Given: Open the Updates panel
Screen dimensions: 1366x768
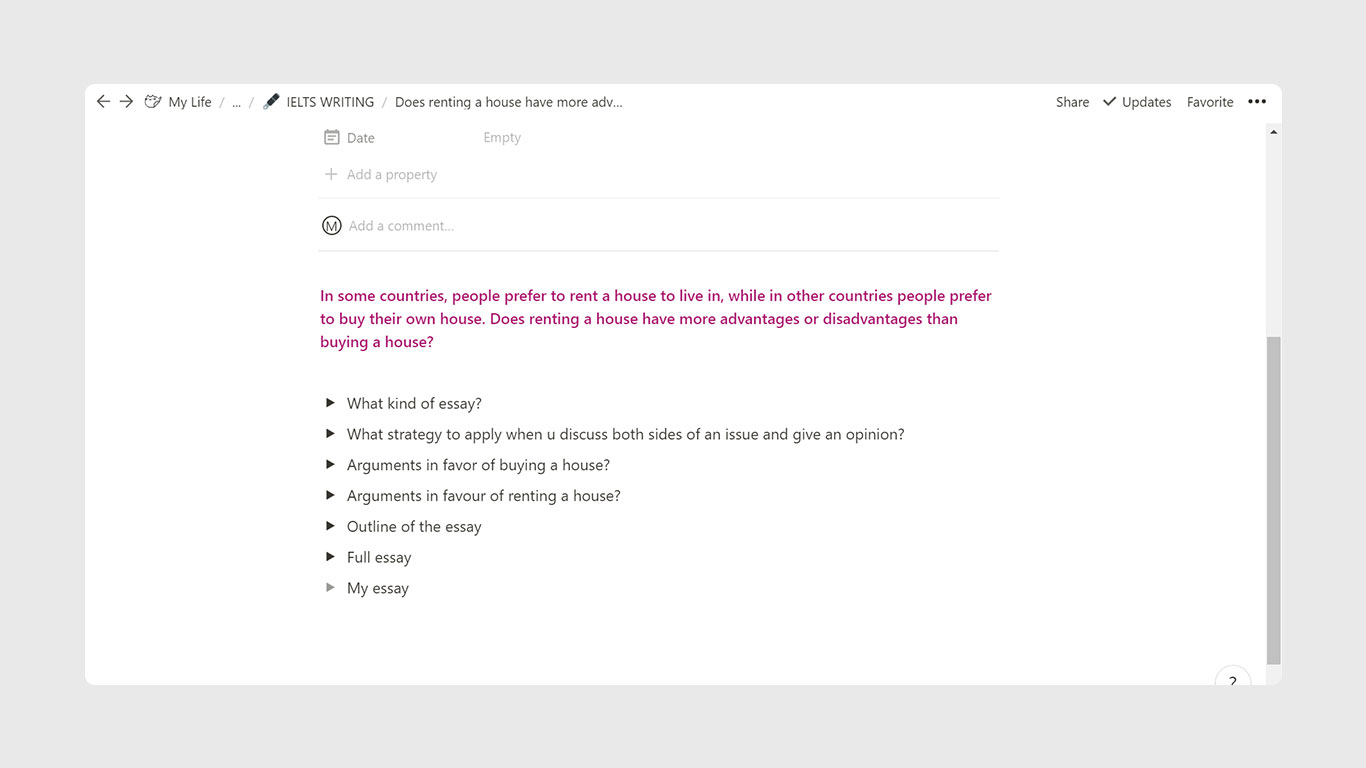Looking at the screenshot, I should (x=1137, y=102).
